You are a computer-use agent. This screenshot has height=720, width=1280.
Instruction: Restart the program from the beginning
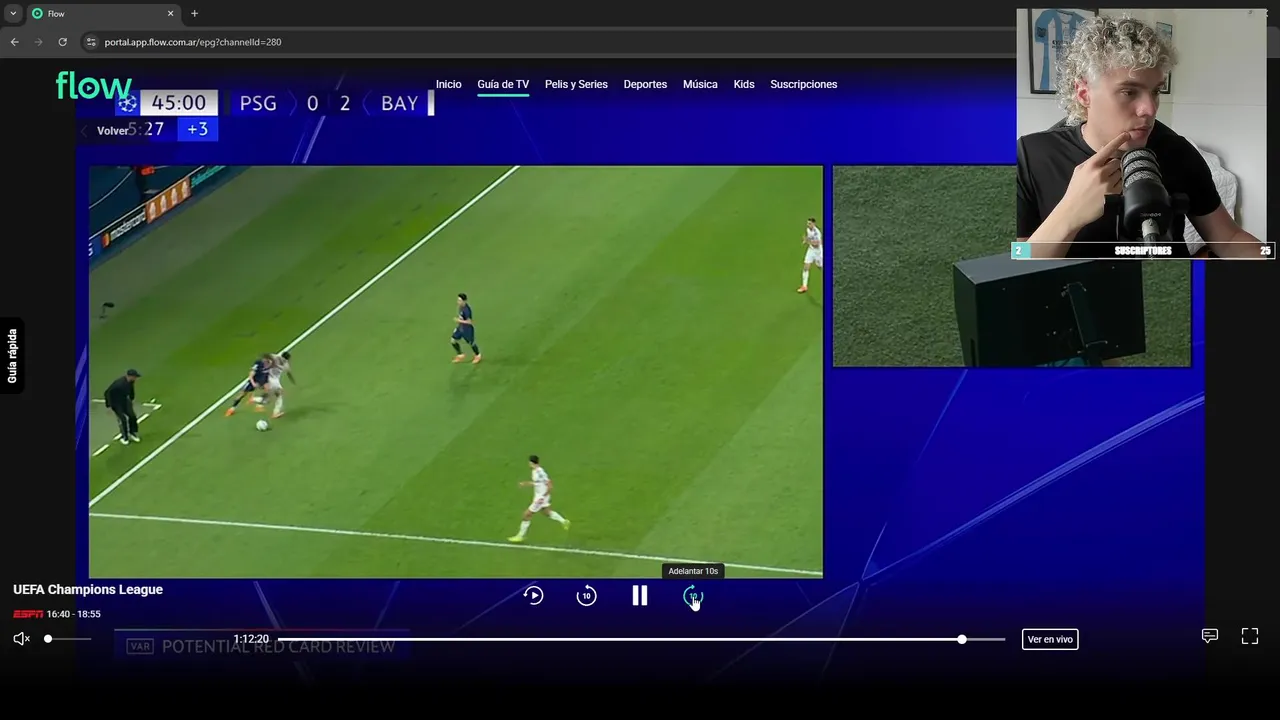533,596
